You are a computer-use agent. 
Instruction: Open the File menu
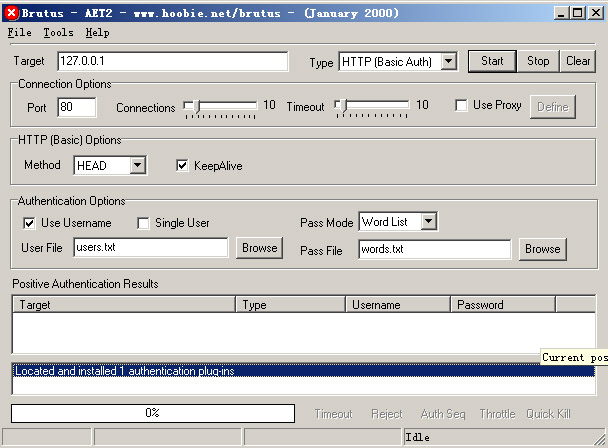tap(19, 33)
